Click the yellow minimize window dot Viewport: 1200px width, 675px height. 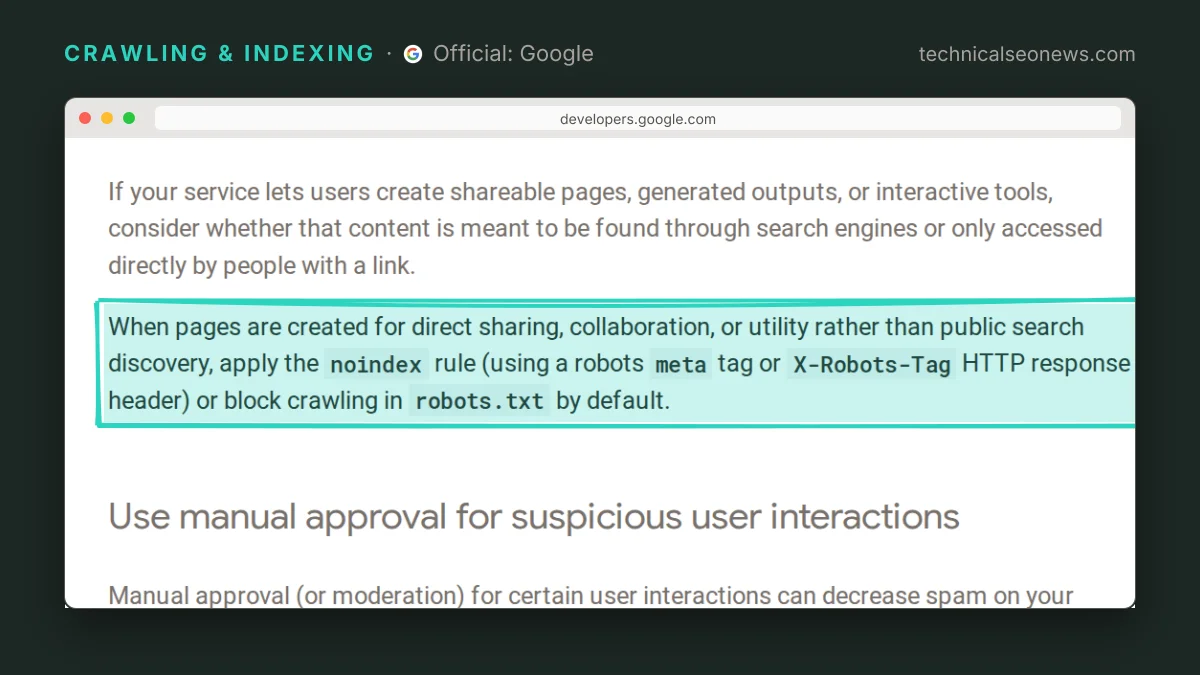(107, 118)
